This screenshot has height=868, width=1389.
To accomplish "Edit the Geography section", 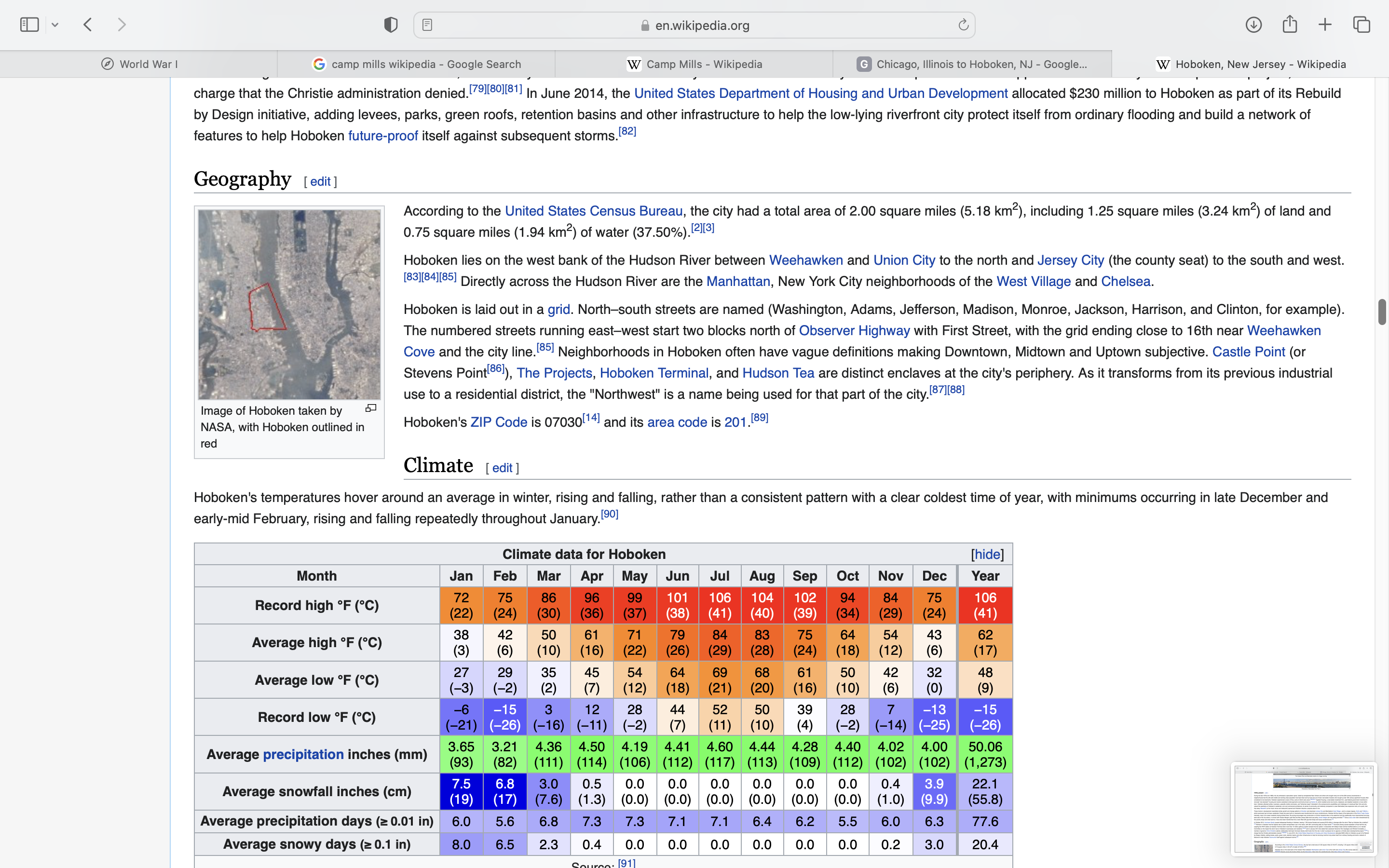I will (320, 181).
